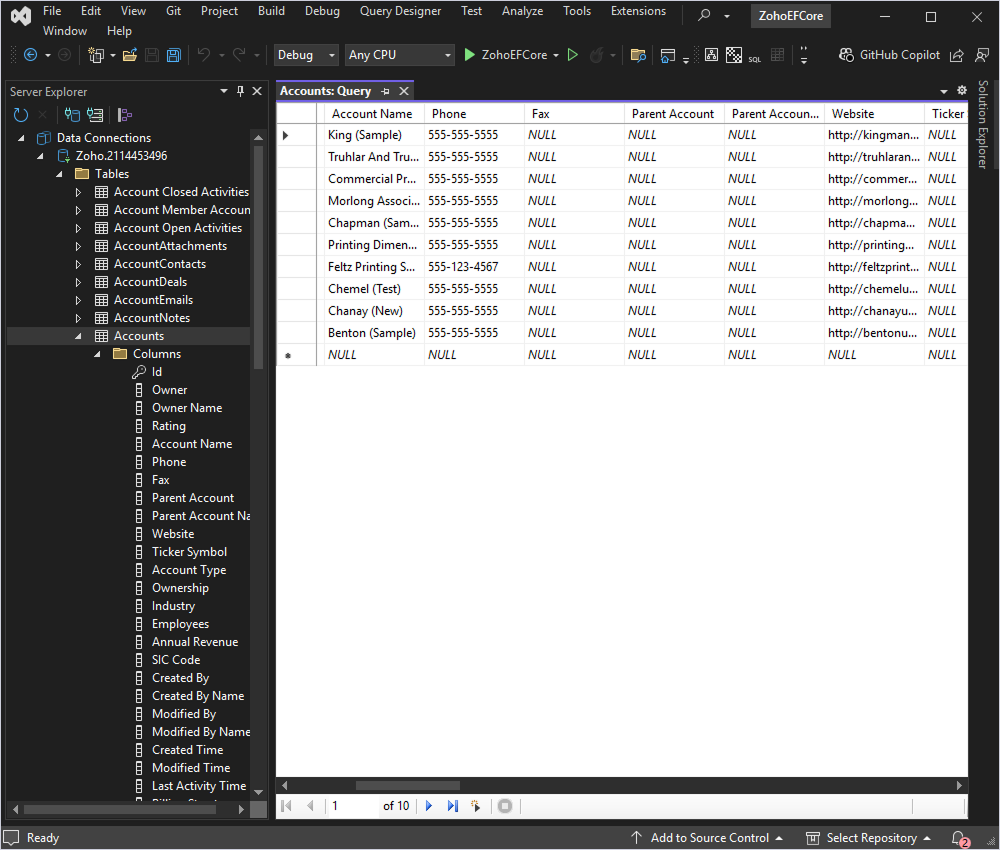The width and height of the screenshot is (1000, 850).
Task: Open the Query Designer menu
Action: pyautogui.click(x=400, y=11)
